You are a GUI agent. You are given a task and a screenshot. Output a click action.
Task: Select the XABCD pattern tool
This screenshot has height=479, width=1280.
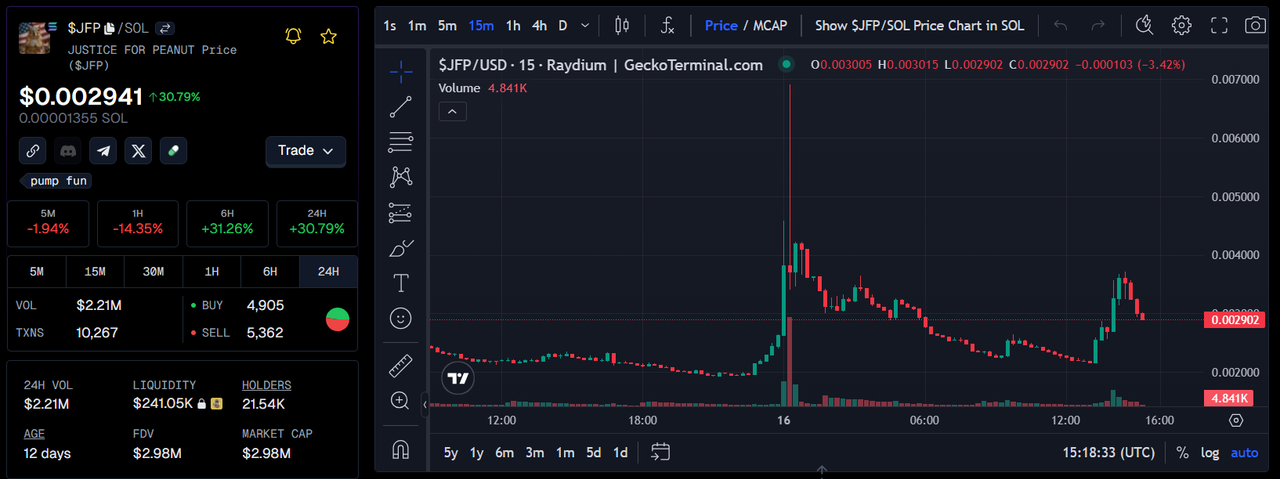(x=401, y=177)
